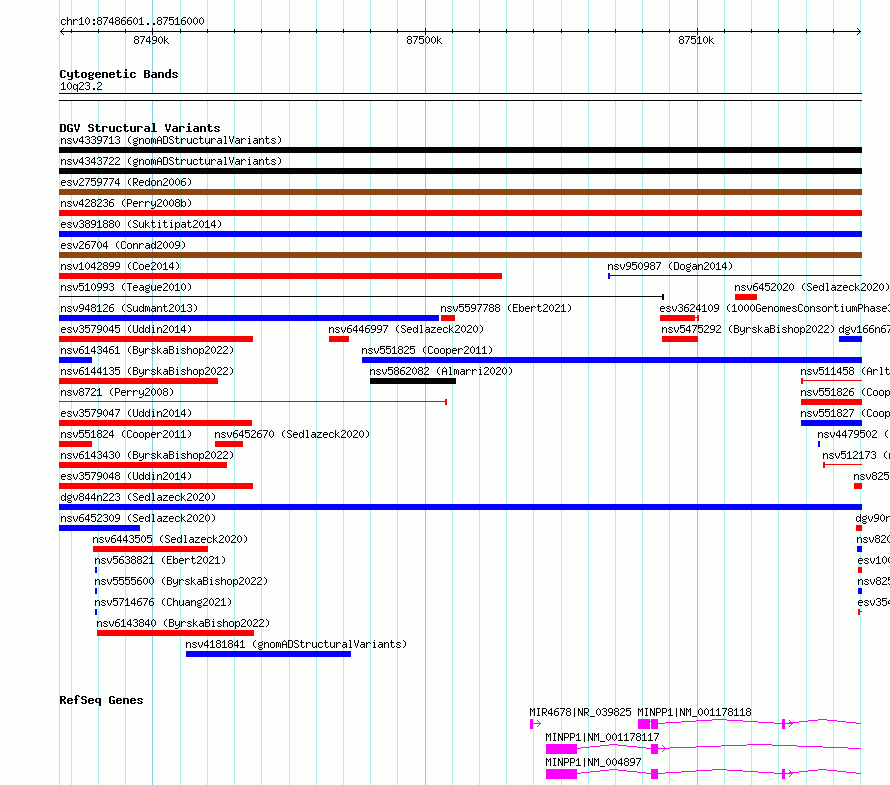
Task: Click nsv510993 (Teague2010) label
Action: tap(126, 287)
